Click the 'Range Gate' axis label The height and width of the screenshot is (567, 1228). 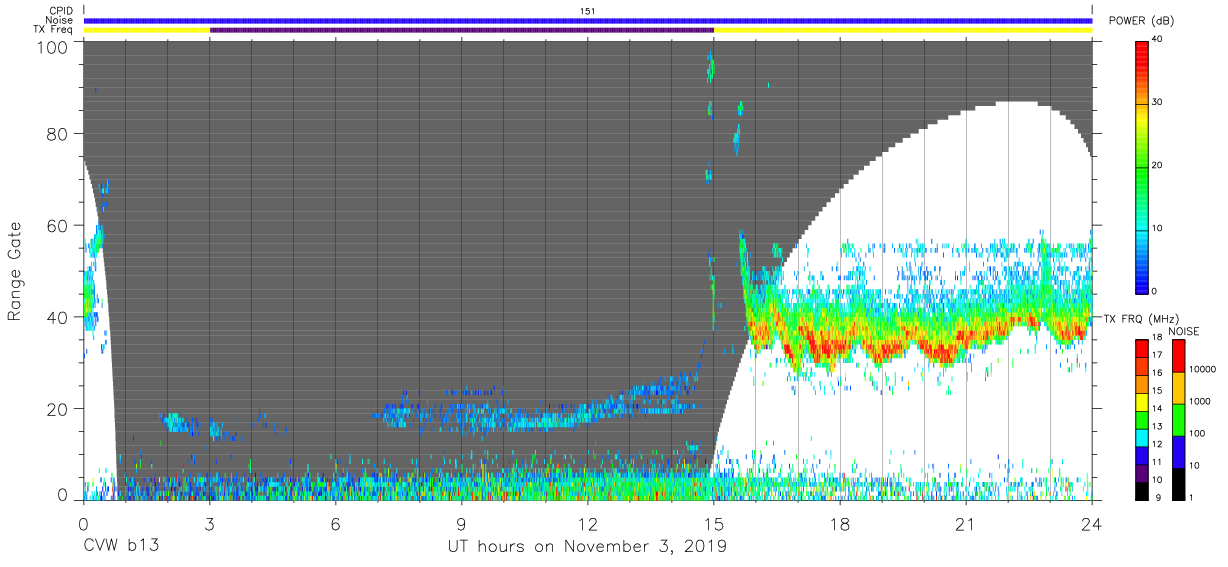pyautogui.click(x=16, y=271)
